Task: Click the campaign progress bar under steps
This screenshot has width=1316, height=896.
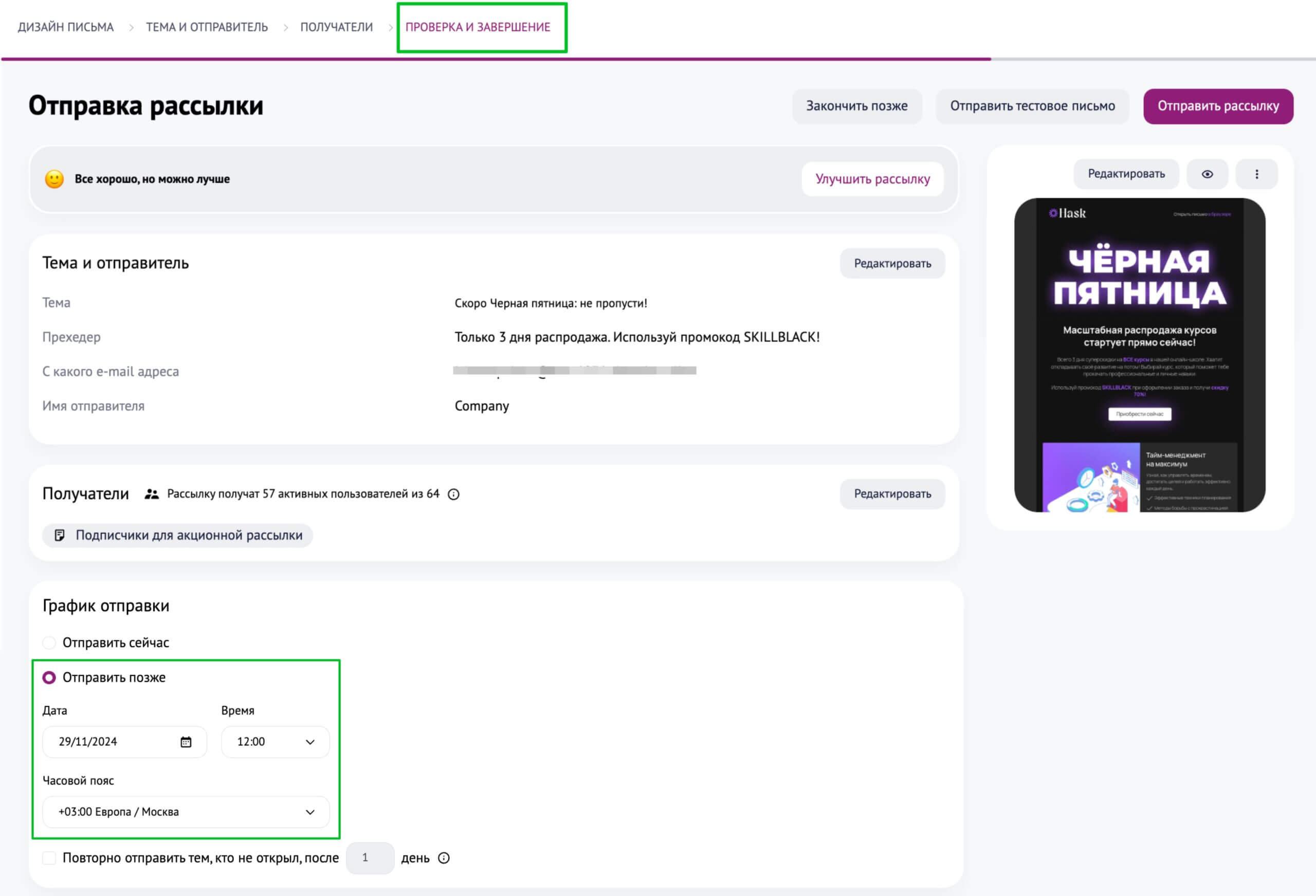Action: 658,59
